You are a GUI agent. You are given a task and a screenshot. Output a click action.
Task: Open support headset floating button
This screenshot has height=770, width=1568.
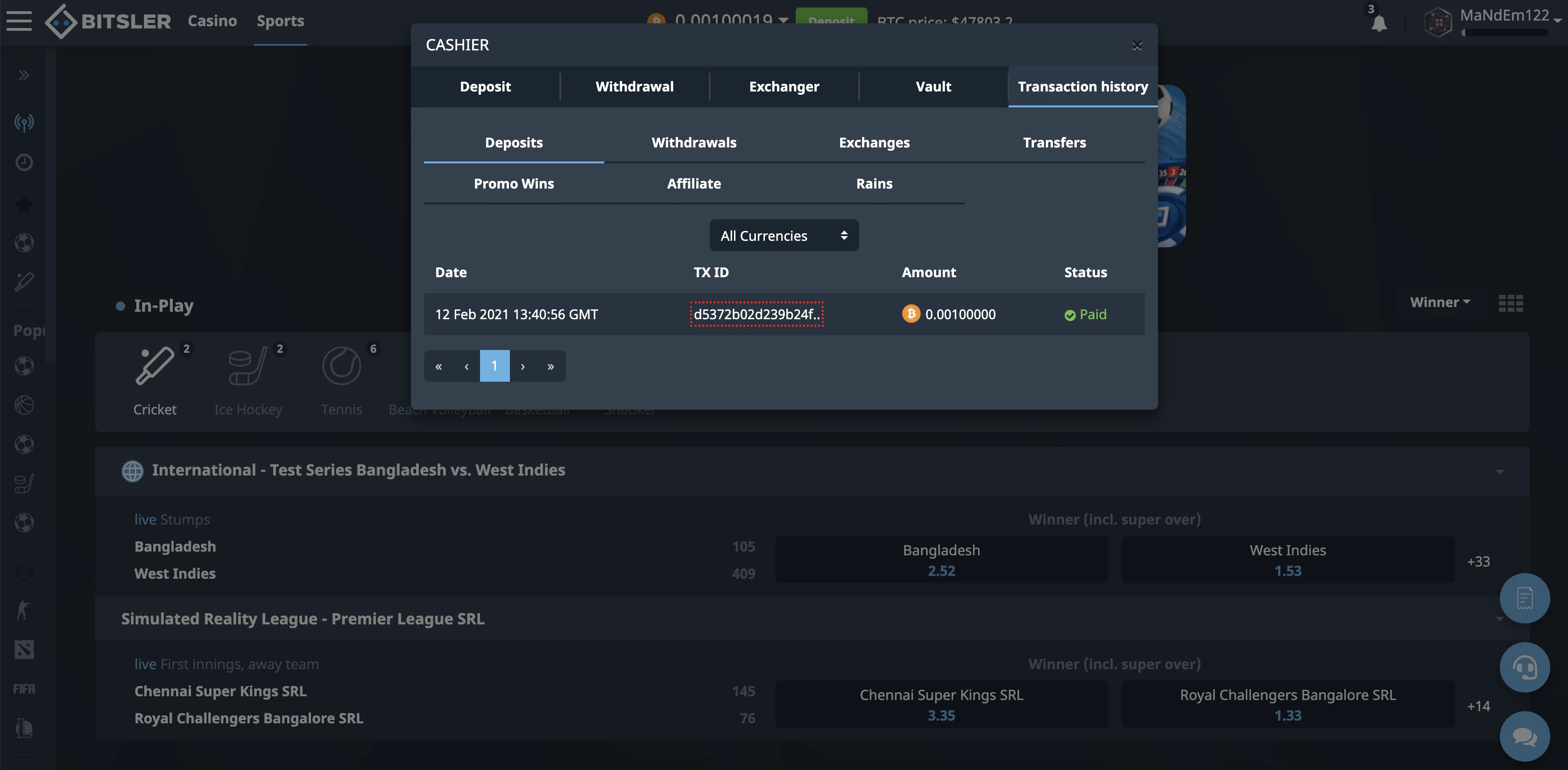1525,668
